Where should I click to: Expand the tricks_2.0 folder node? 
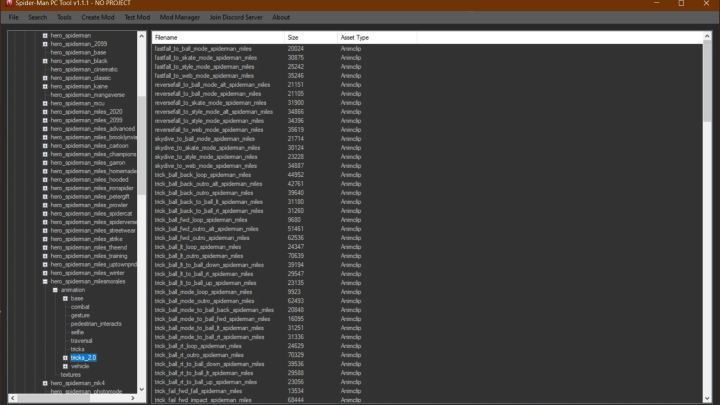point(65,358)
